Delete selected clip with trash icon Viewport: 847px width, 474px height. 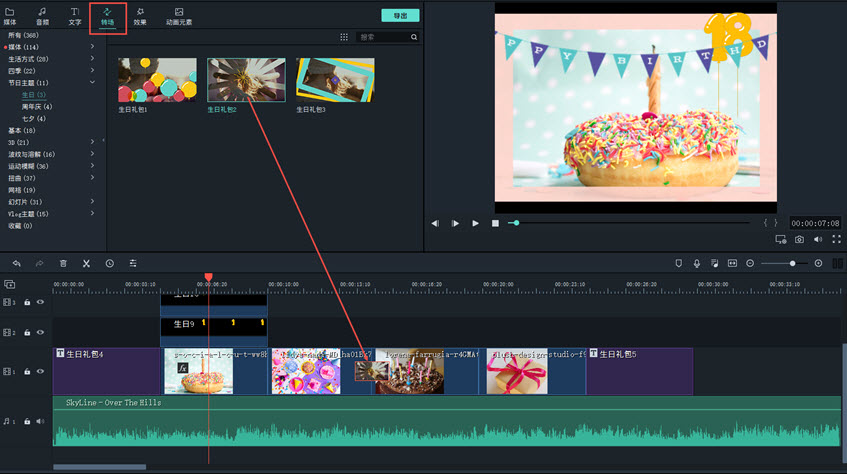pyautogui.click(x=63, y=263)
